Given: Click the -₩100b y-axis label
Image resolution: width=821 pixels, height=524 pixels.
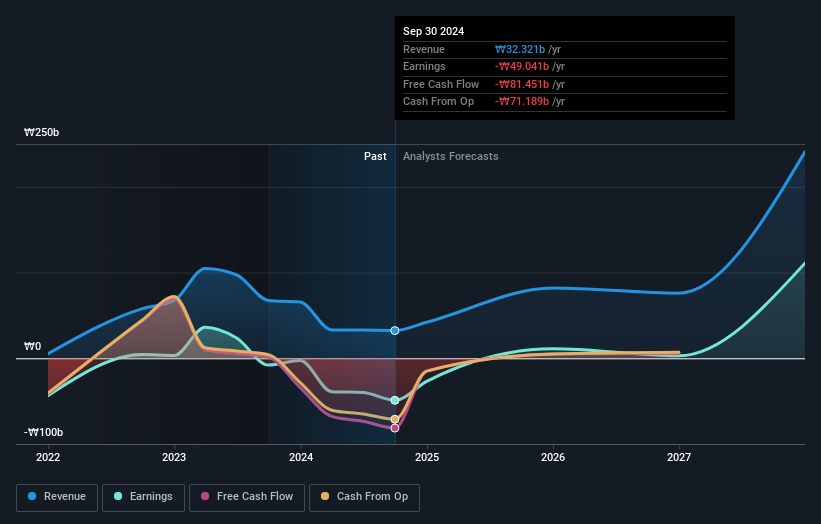Looking at the screenshot, I should (x=45, y=432).
